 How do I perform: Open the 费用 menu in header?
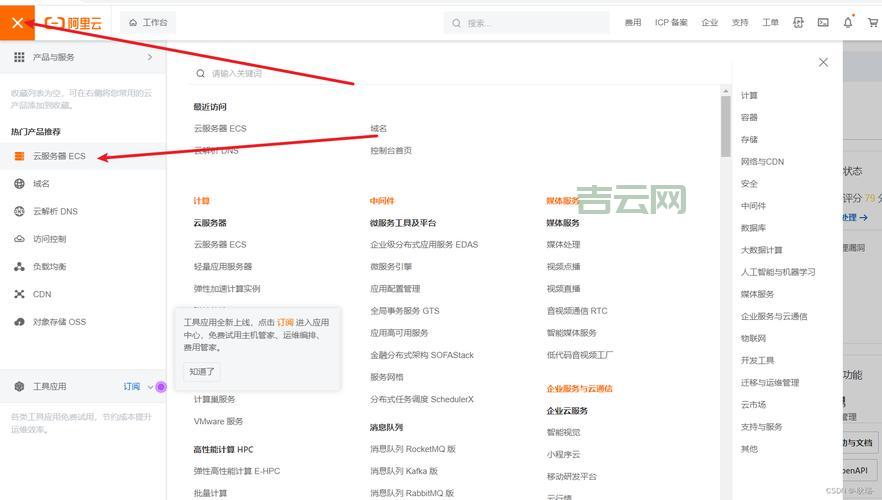(x=633, y=22)
